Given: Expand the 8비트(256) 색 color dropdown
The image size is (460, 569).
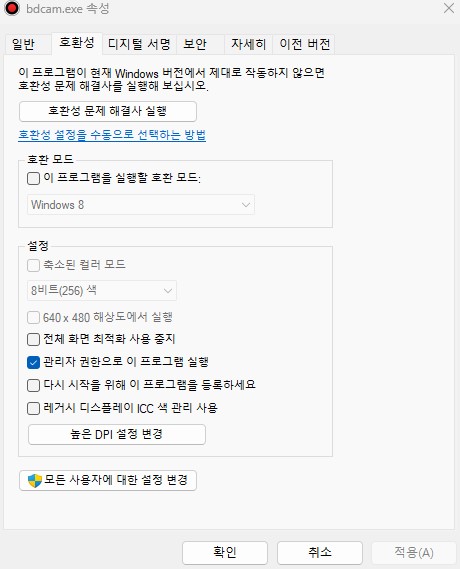Looking at the screenshot, I should (x=102, y=291).
